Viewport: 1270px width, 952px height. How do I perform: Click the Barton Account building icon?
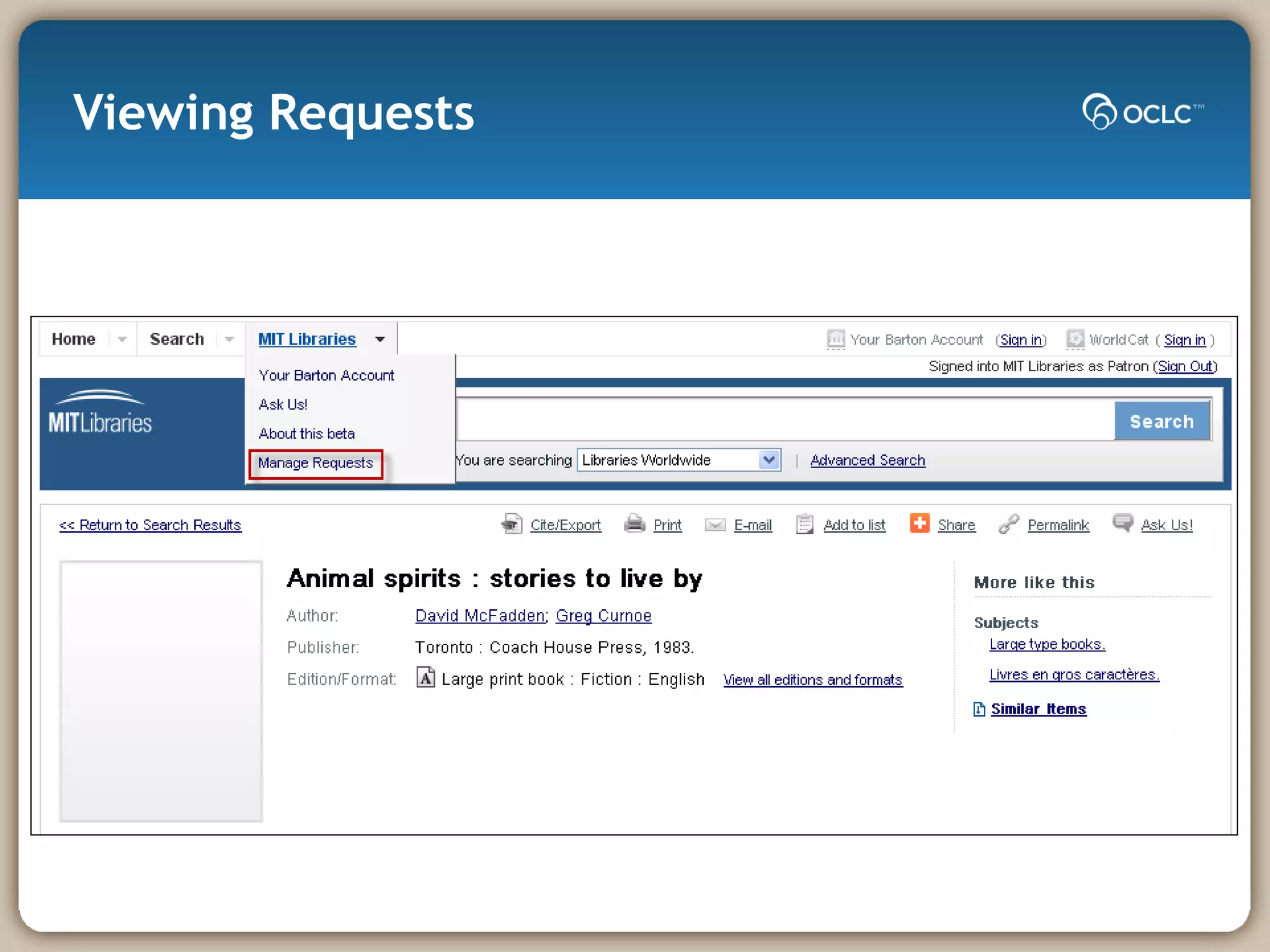click(835, 339)
